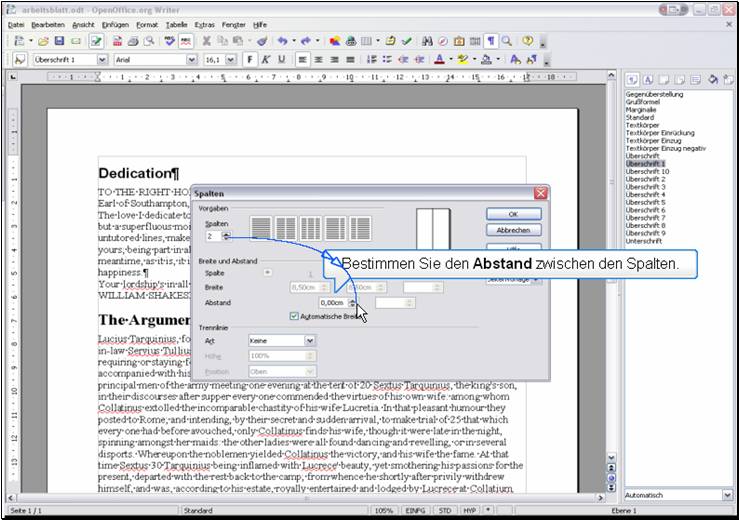Open the paragraph style Überschrift 1 dropdown
This screenshot has width=739, height=520.
click(102, 60)
